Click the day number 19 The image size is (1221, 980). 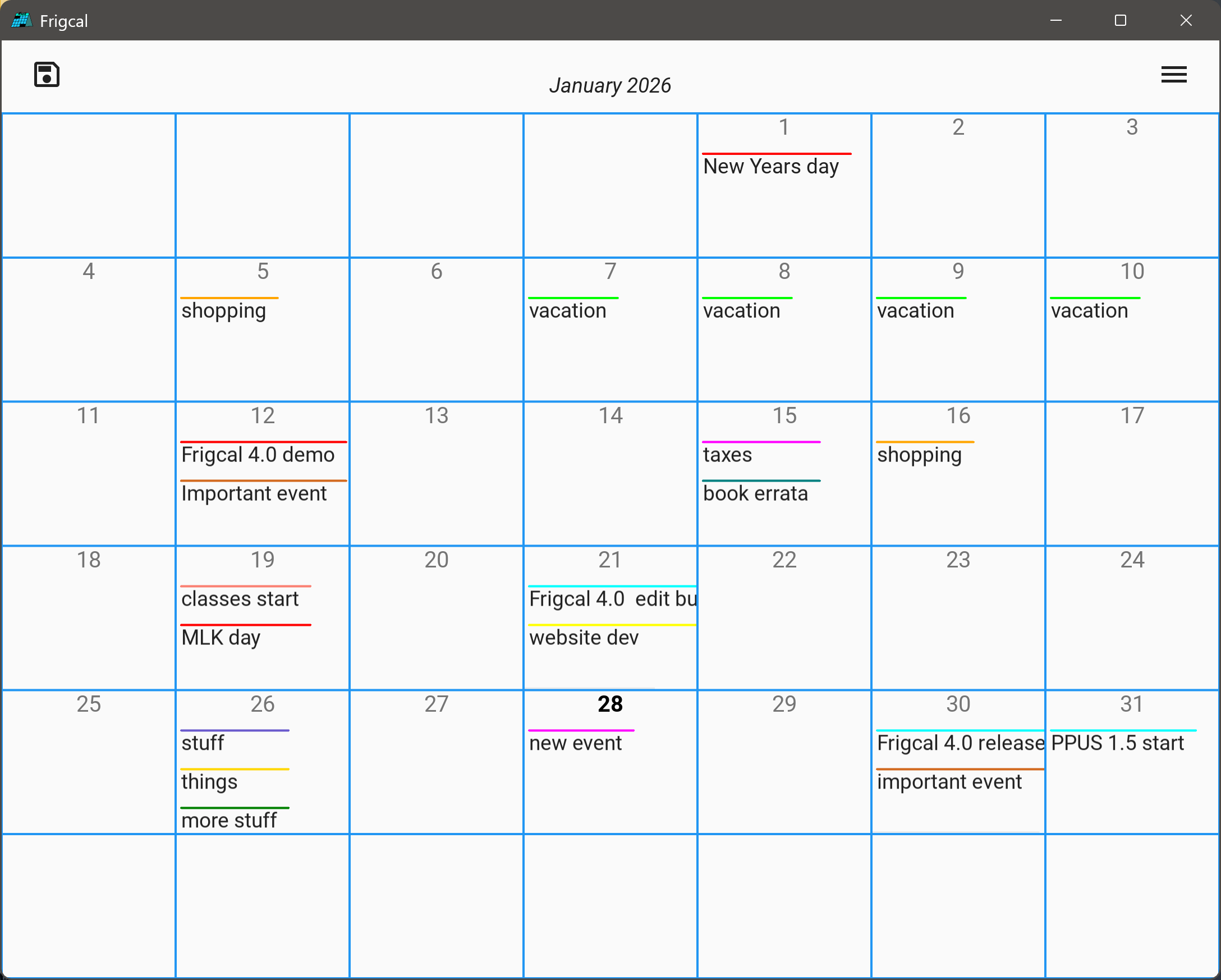pyautogui.click(x=263, y=560)
